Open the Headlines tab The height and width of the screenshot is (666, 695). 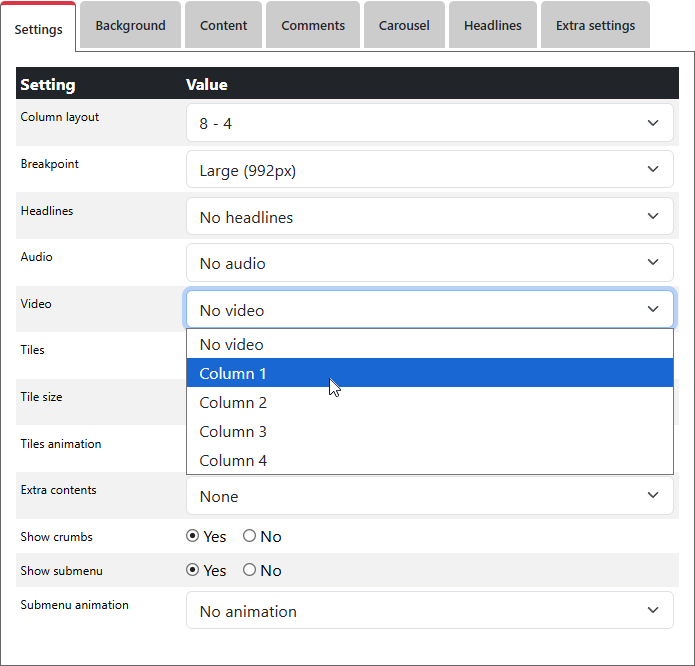[492, 26]
